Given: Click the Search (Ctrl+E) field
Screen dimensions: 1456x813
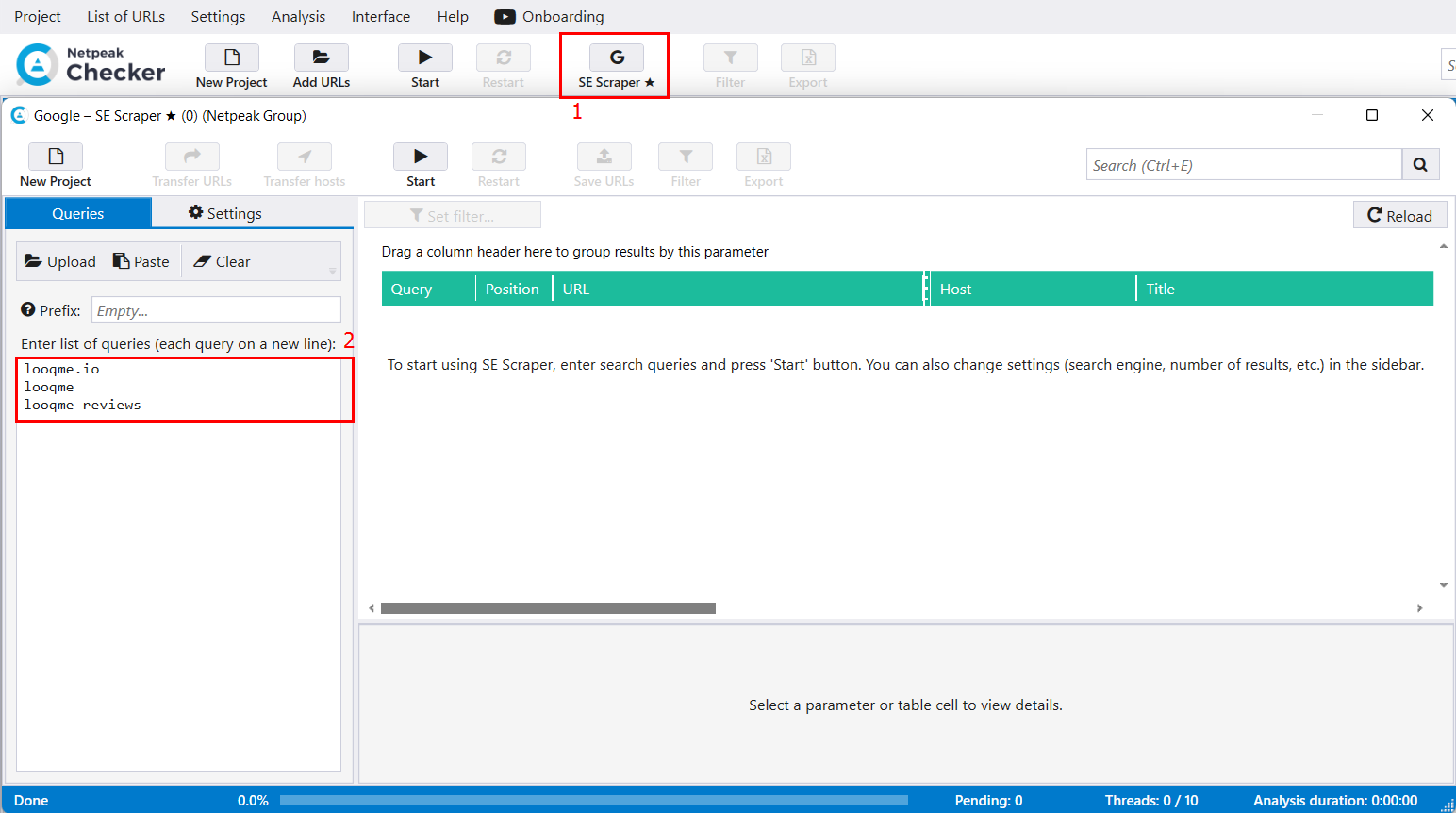Looking at the screenshot, I should pos(1244,165).
